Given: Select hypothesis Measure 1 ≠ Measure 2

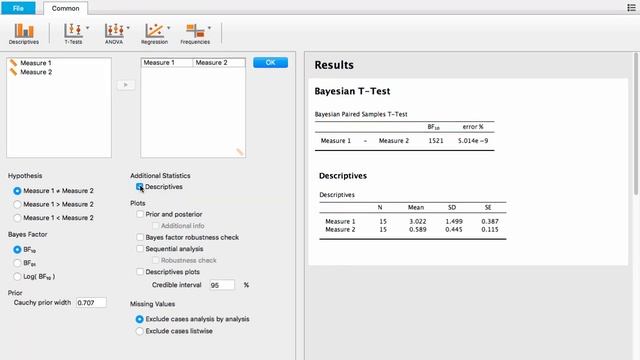Looking at the screenshot, I should 17,191.
